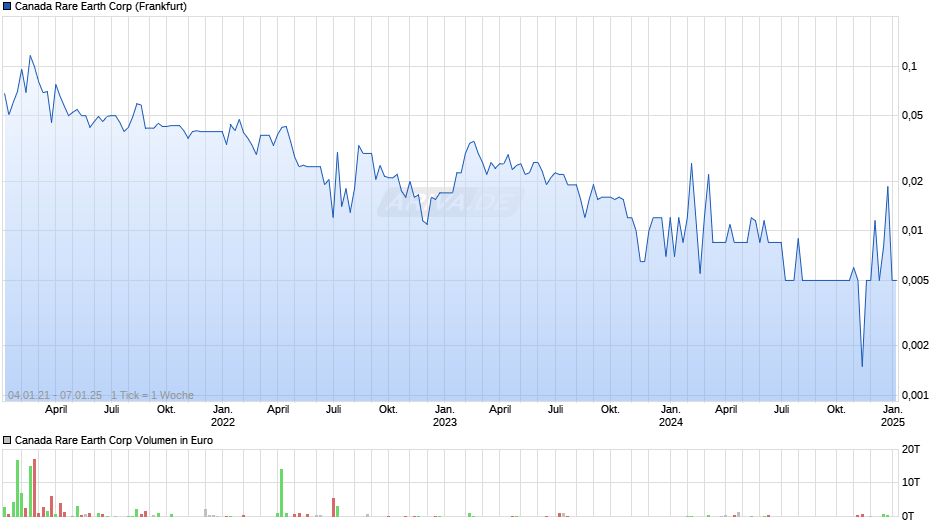Click the 'Canada Rare Earth Corp Volumen in Euro' label
This screenshot has width=940, height=526.
114,440
